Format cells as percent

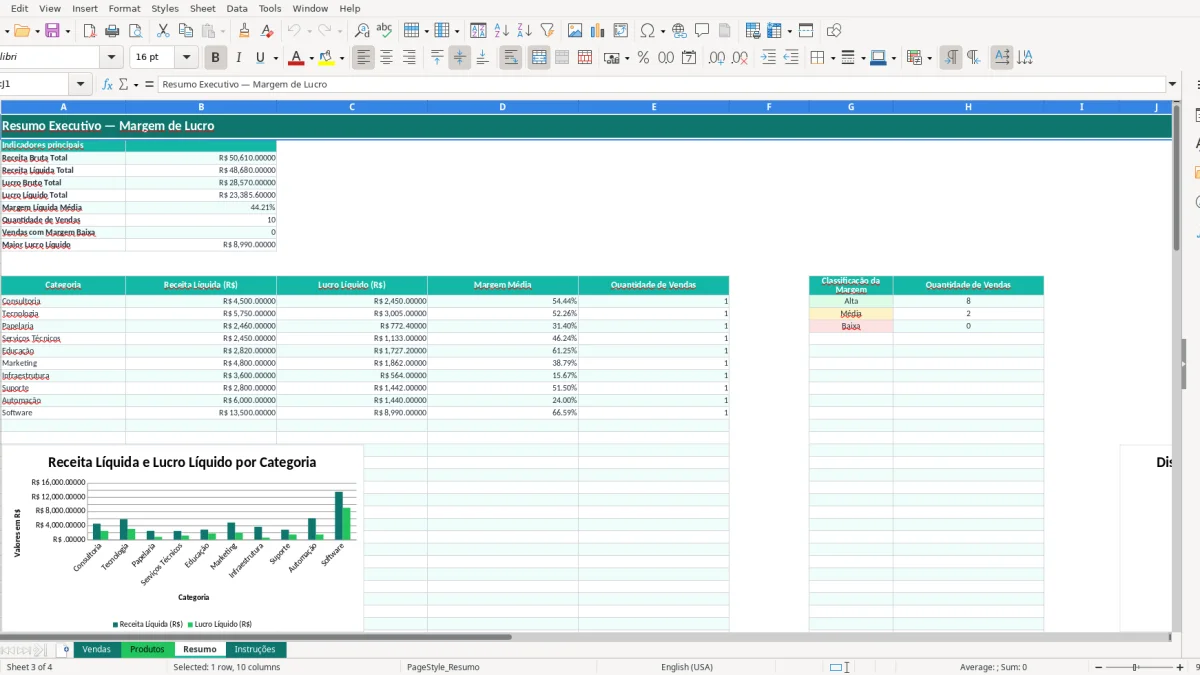click(x=643, y=58)
